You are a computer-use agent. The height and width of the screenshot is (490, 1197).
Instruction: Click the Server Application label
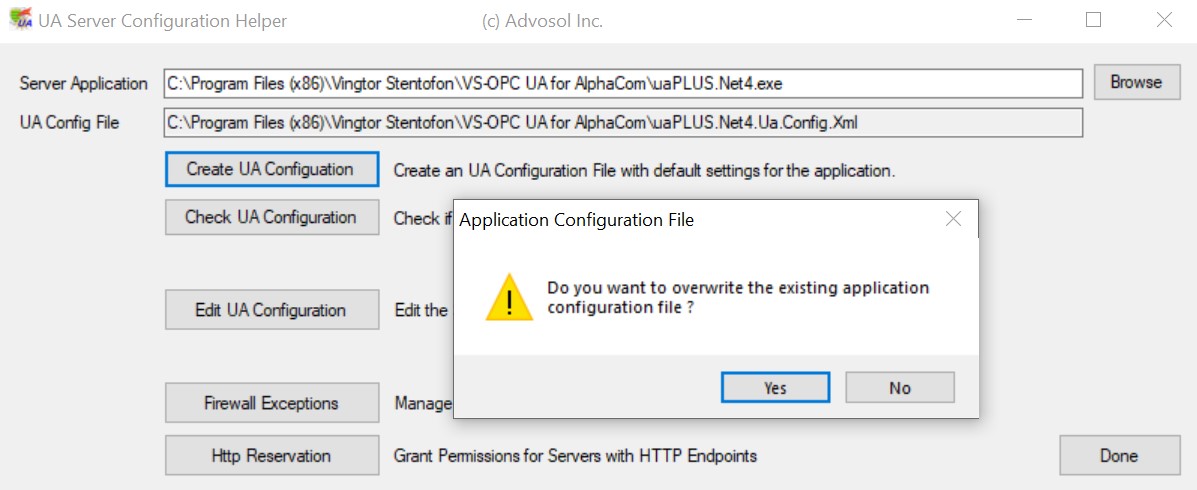(84, 84)
